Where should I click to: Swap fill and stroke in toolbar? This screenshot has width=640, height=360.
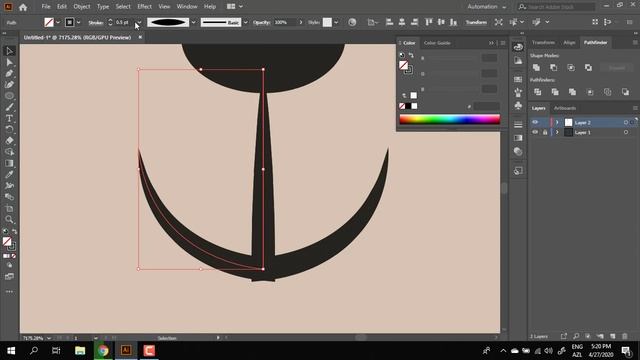[x=15, y=232]
